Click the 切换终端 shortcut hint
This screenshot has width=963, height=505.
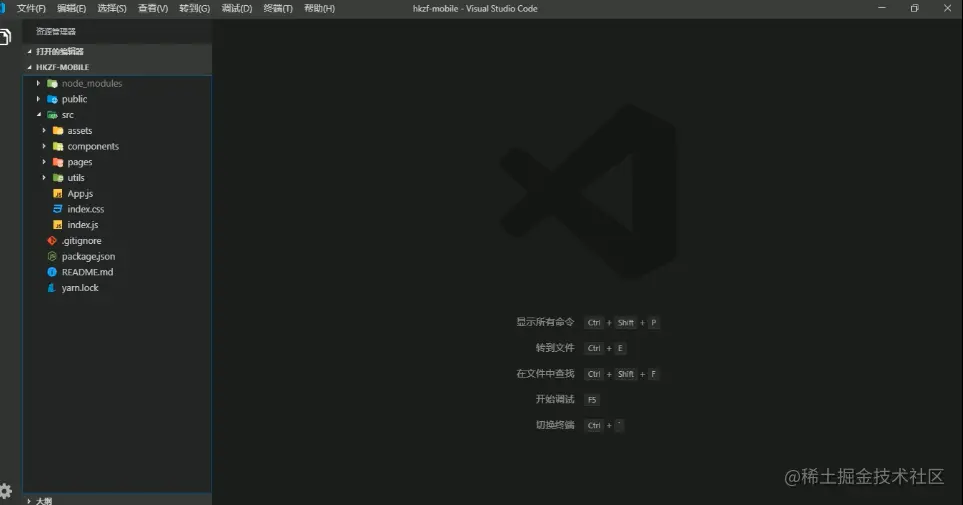(x=555, y=425)
